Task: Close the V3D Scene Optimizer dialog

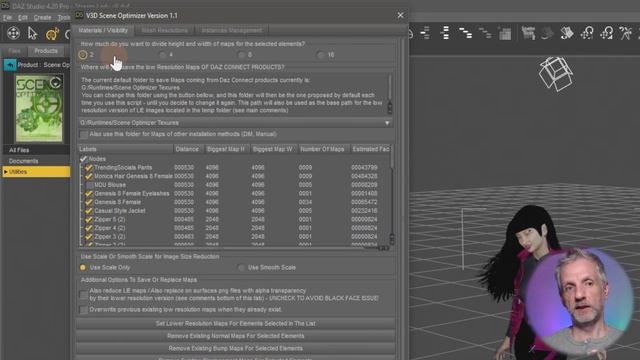Action: click(400, 16)
